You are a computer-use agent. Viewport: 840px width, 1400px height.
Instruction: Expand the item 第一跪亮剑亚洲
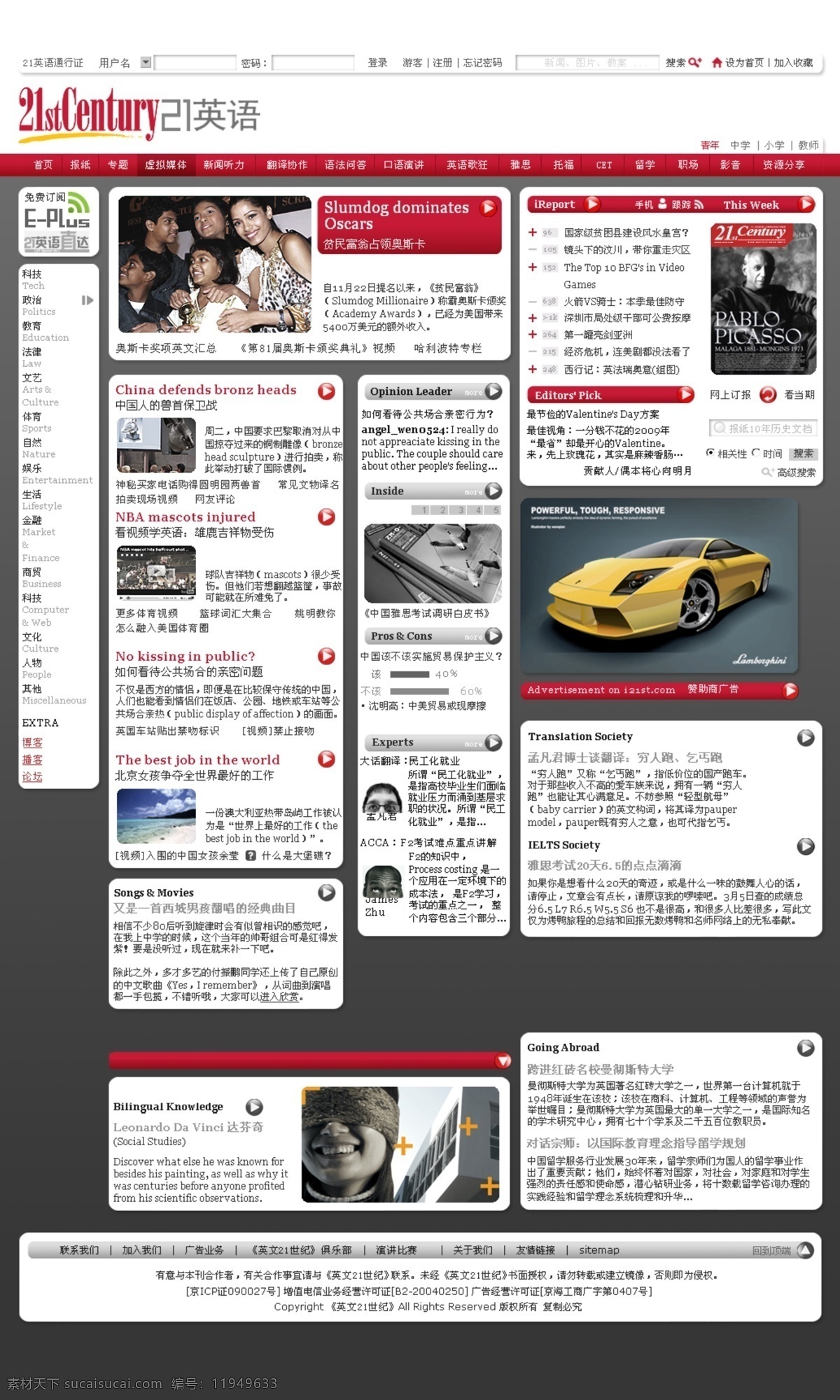click(x=533, y=335)
